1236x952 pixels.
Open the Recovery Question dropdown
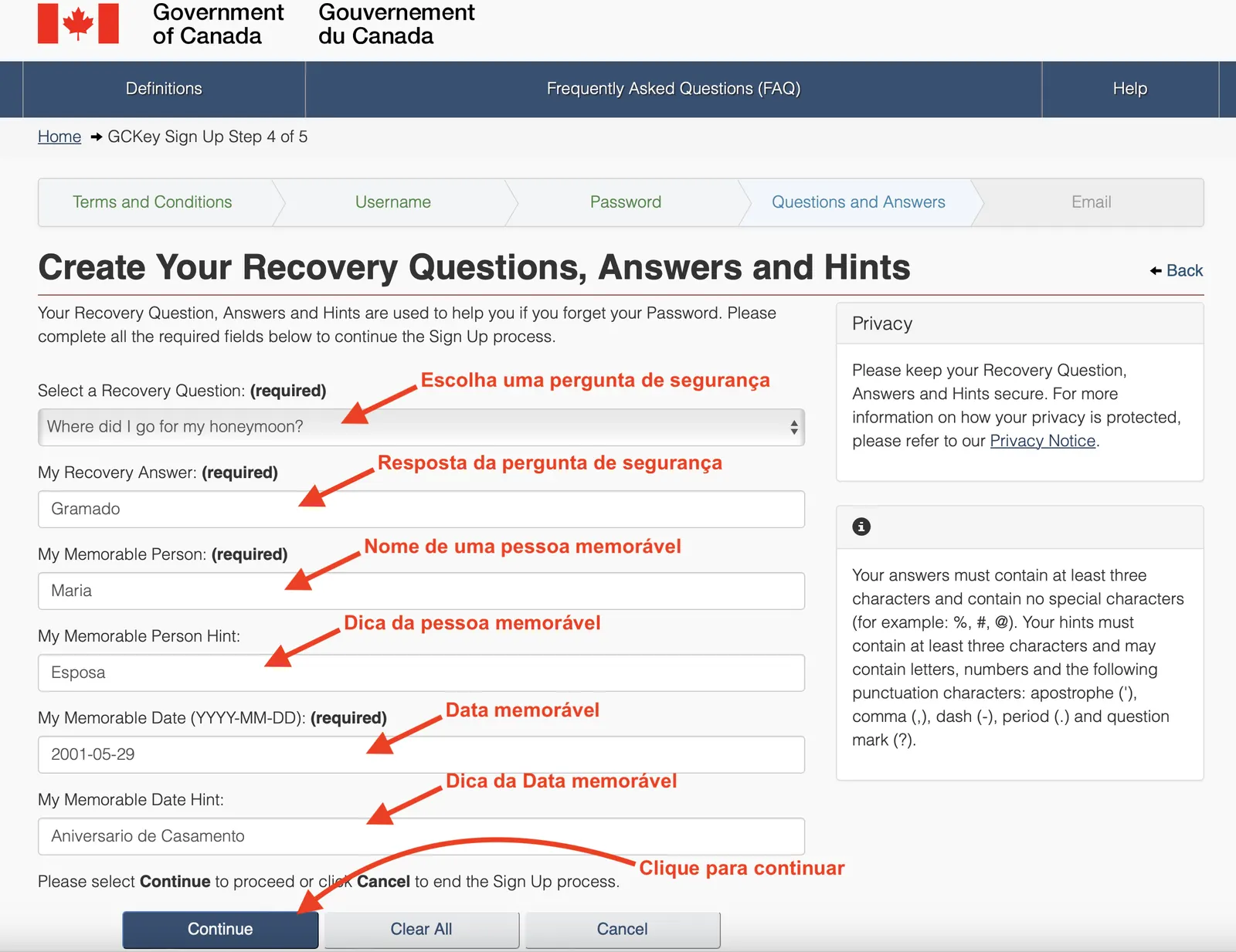(x=421, y=427)
